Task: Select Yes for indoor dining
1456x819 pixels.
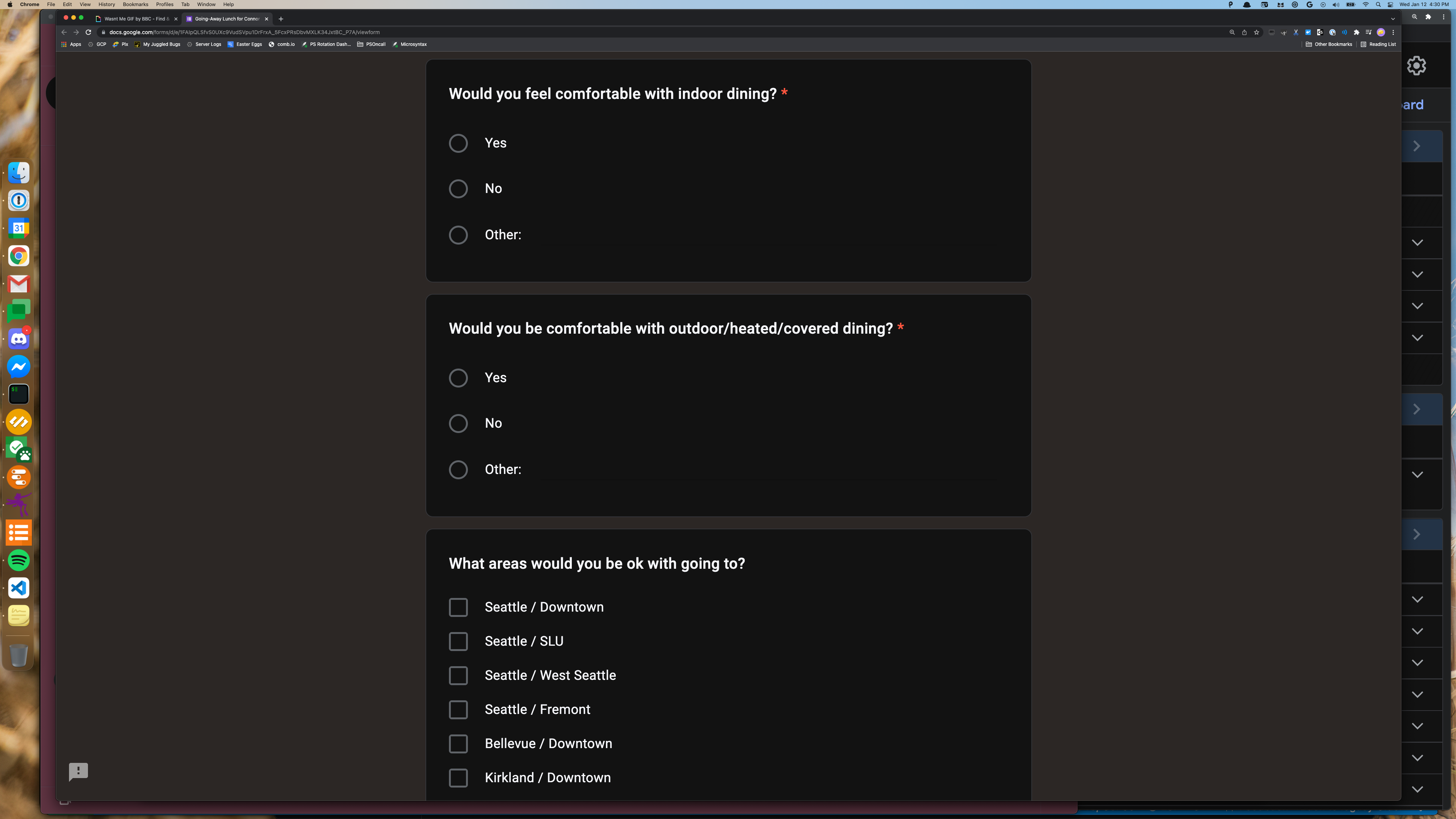Action: [458, 143]
